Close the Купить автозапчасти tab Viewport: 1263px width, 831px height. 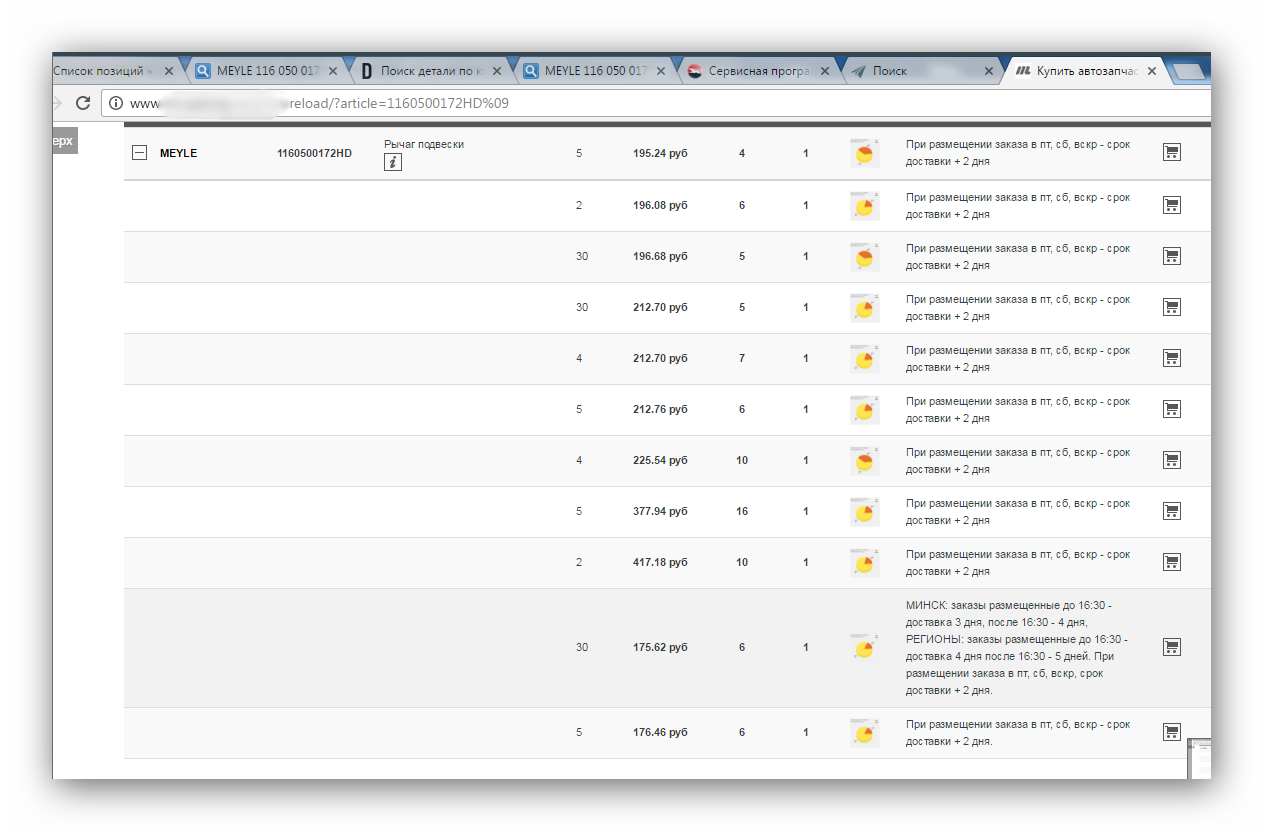coord(1152,71)
